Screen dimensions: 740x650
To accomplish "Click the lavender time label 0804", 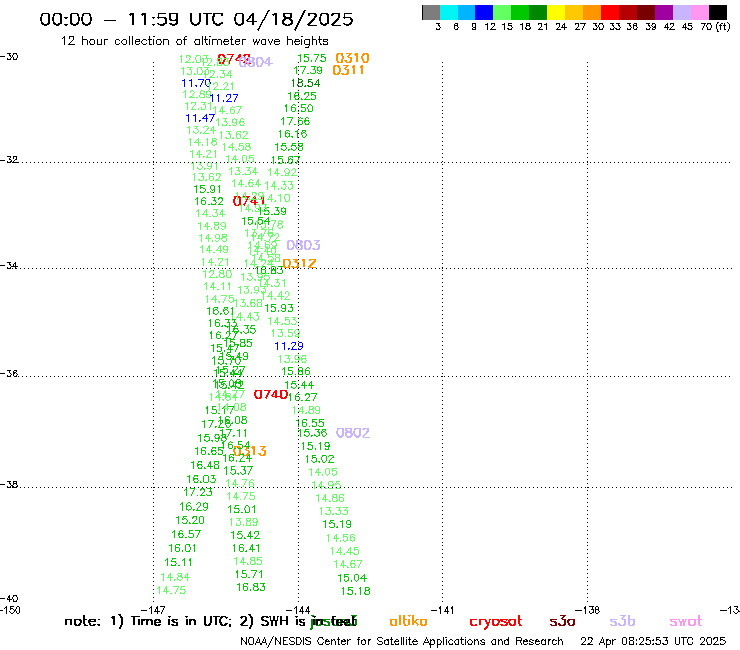I will click(x=255, y=62).
